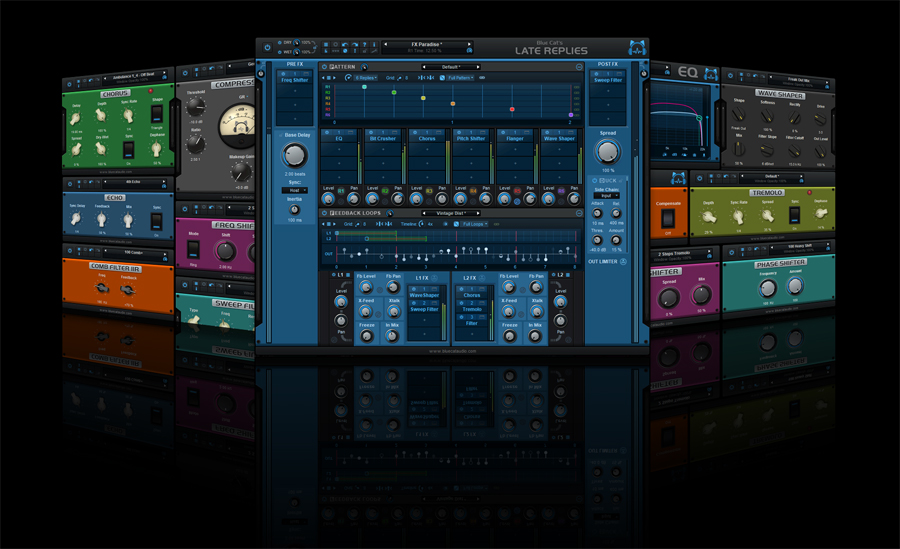Open the Full Loops dropdown
This screenshot has height=549, width=900.
pyautogui.click(x=474, y=224)
